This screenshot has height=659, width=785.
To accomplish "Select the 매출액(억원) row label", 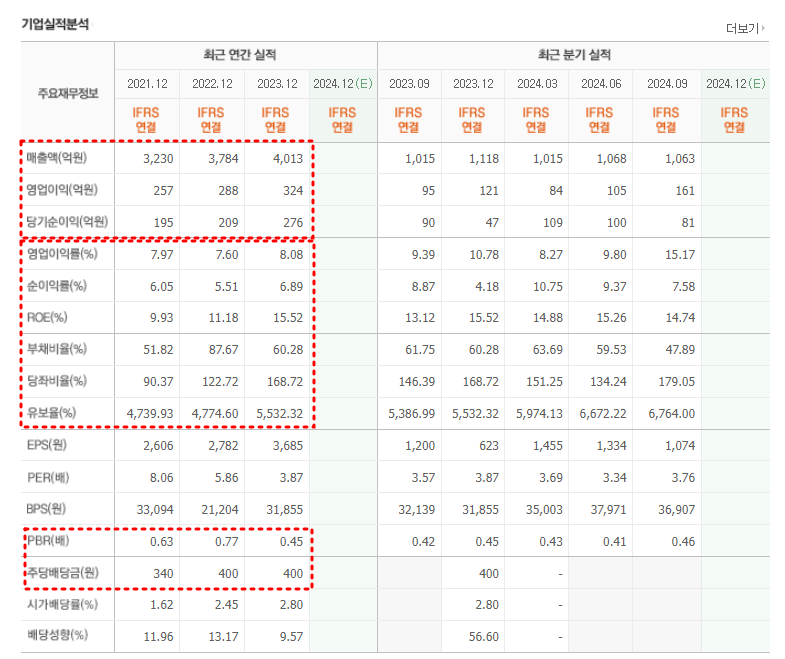I will tap(57, 158).
